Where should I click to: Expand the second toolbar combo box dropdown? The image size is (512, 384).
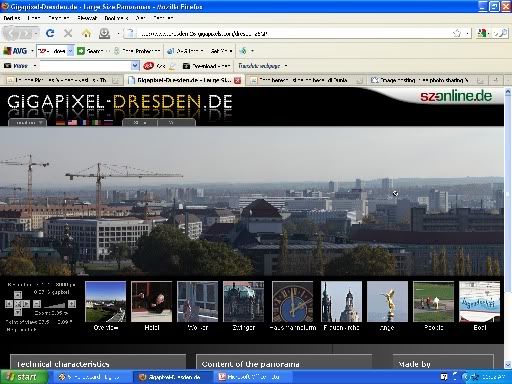click(x=135, y=66)
